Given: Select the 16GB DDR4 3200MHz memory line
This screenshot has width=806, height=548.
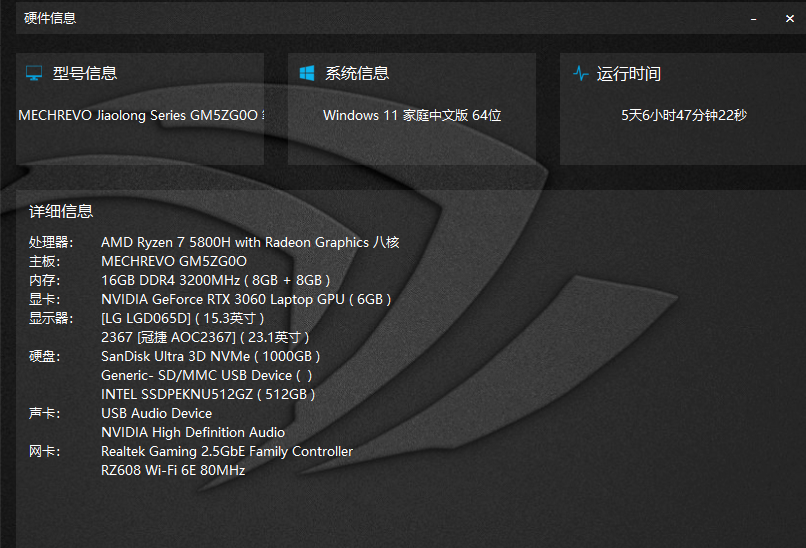Looking at the screenshot, I should pos(215,280).
